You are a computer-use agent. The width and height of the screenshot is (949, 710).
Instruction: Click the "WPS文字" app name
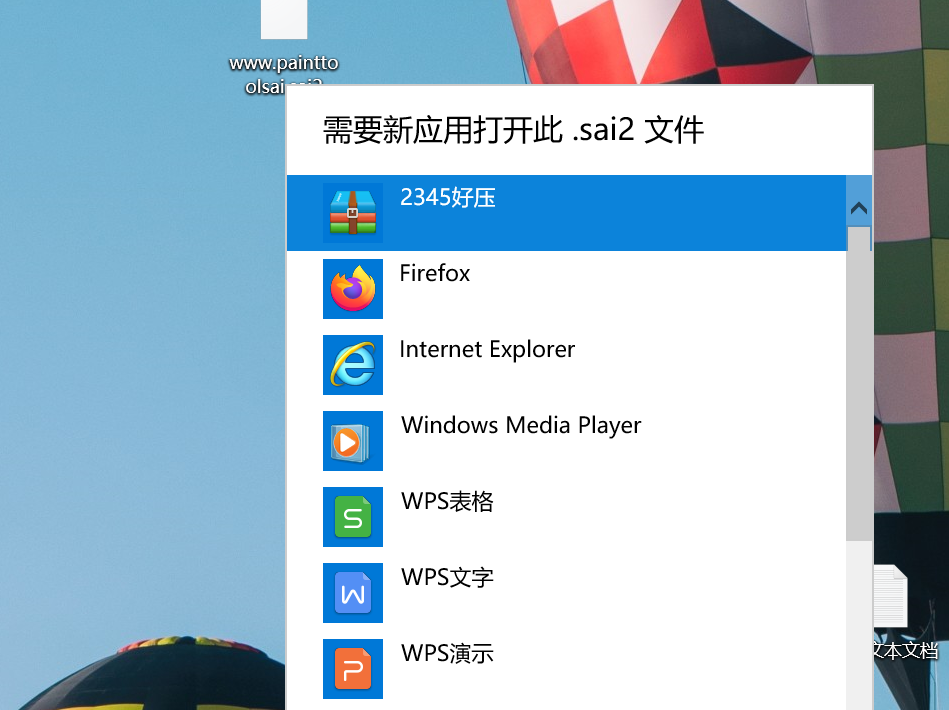click(x=447, y=577)
